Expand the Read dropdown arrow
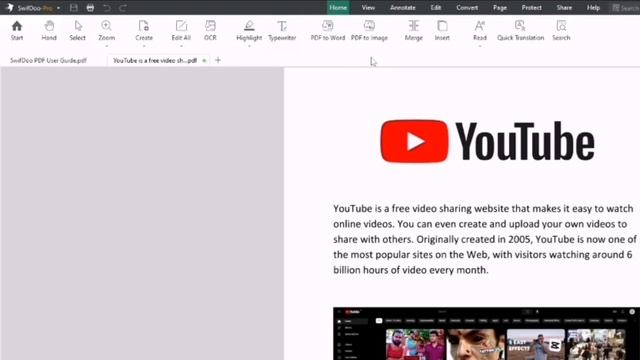Screen dimensions: 640x360 click(480, 46)
